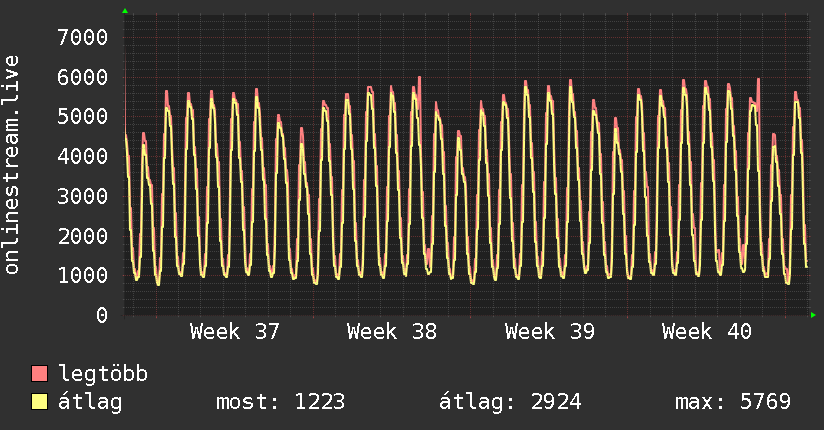Image resolution: width=824 pixels, height=430 pixels.
Task: Click the 1000 y-axis label
Action: 83,275
